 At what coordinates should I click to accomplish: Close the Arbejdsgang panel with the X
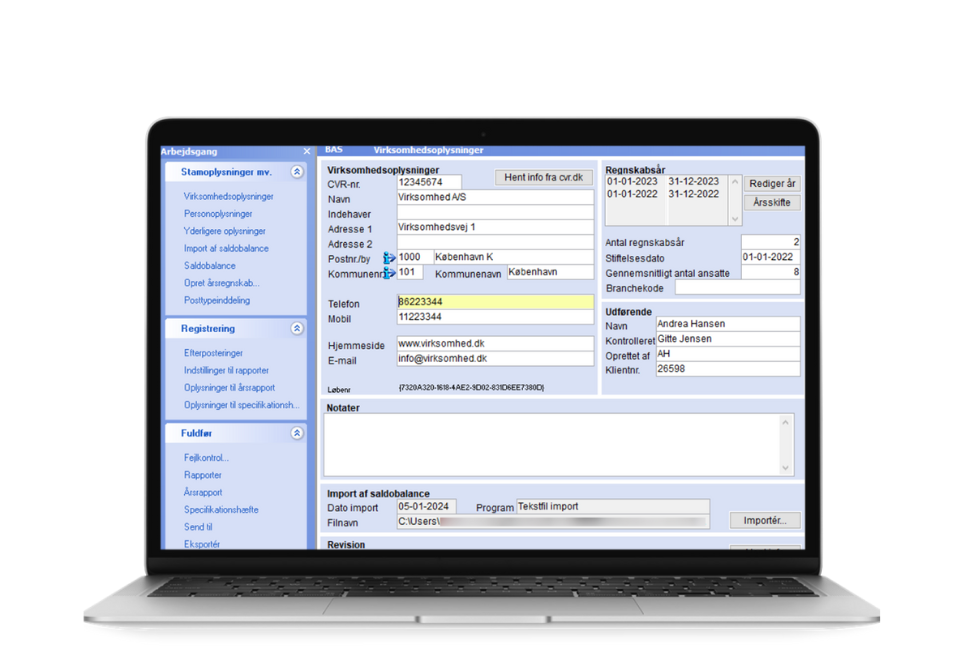coord(306,152)
